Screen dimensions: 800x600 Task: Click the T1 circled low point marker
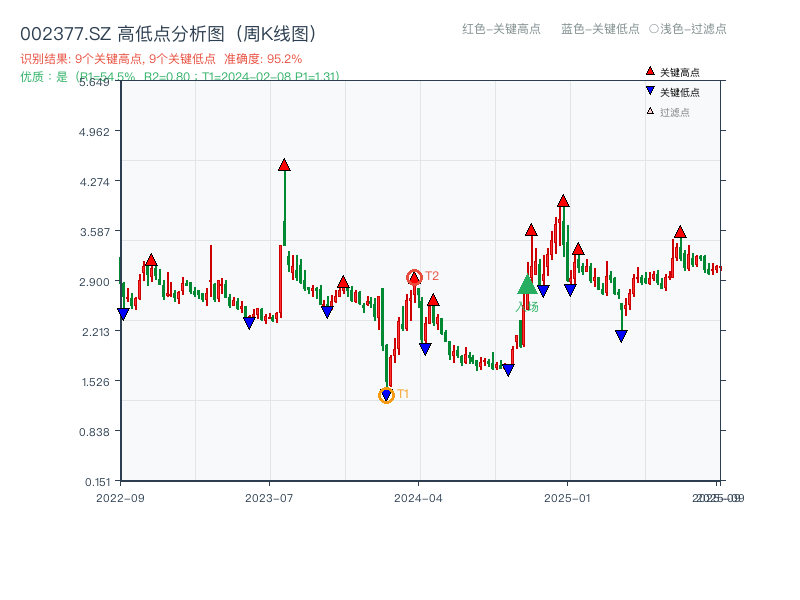point(386,395)
